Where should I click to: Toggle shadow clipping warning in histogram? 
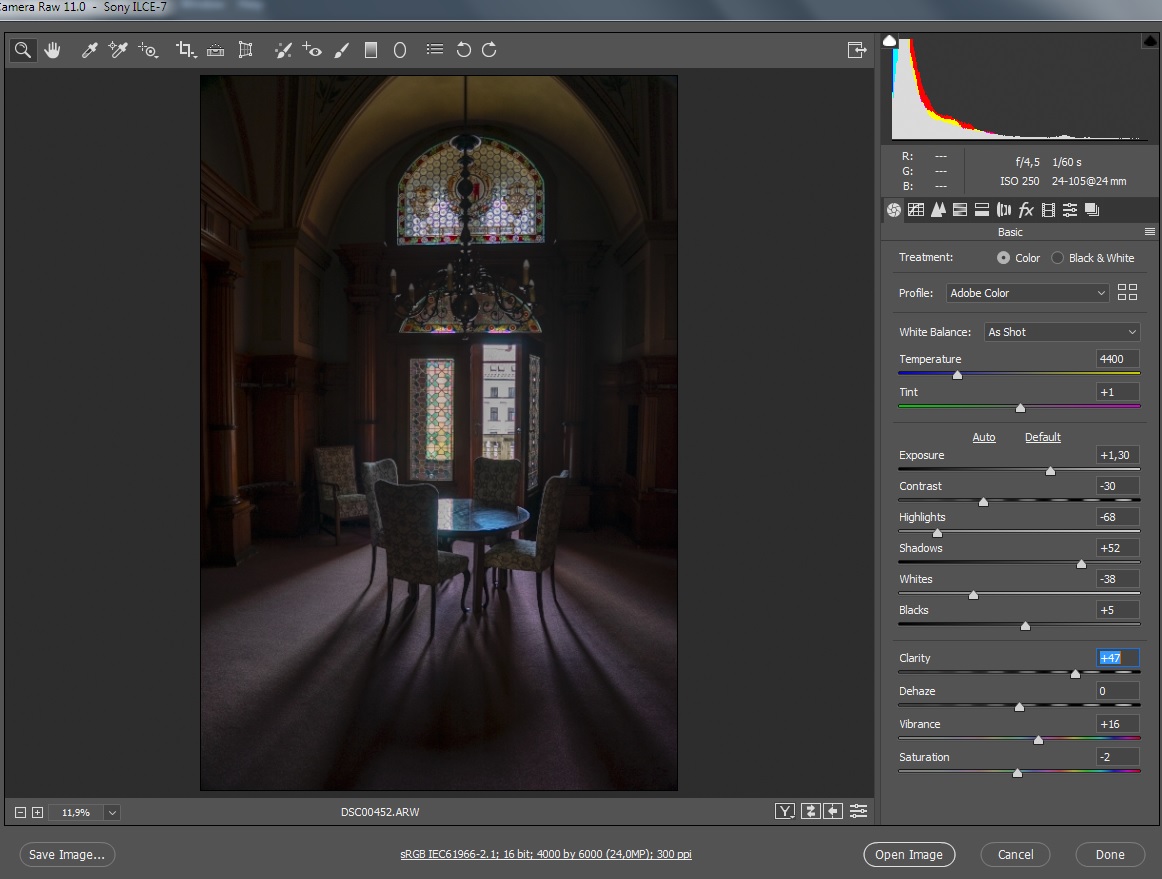click(x=889, y=41)
